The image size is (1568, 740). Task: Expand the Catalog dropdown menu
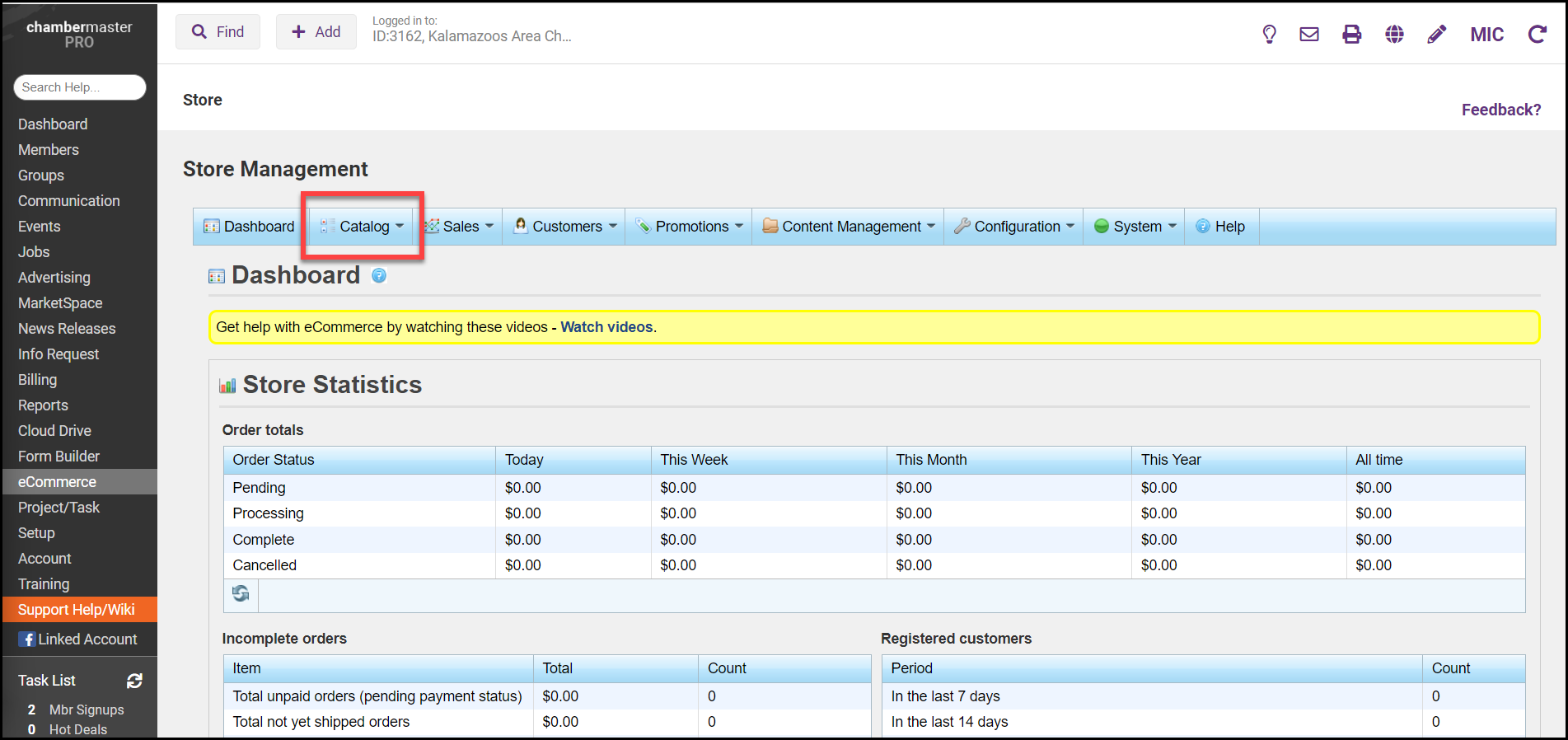point(364,227)
